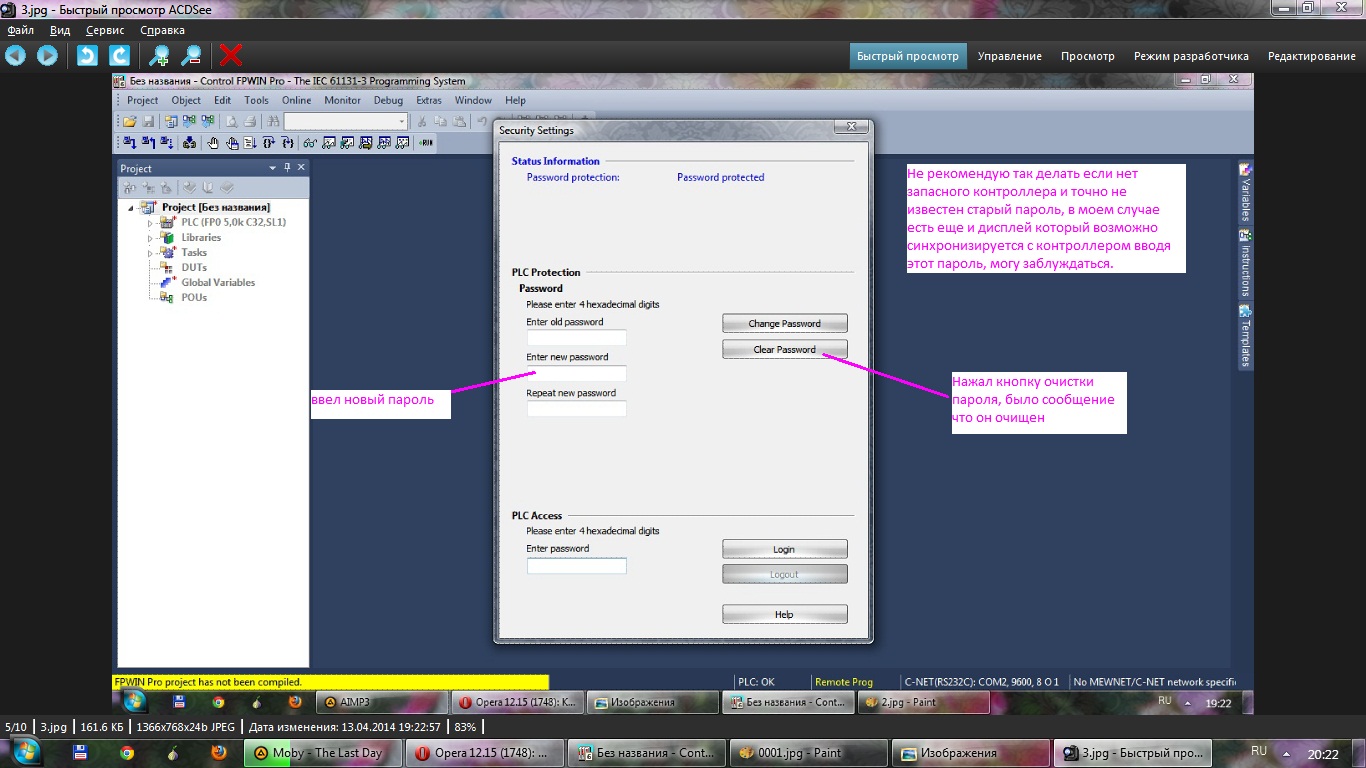
Task: Open the Сервис menu
Action: click(105, 30)
